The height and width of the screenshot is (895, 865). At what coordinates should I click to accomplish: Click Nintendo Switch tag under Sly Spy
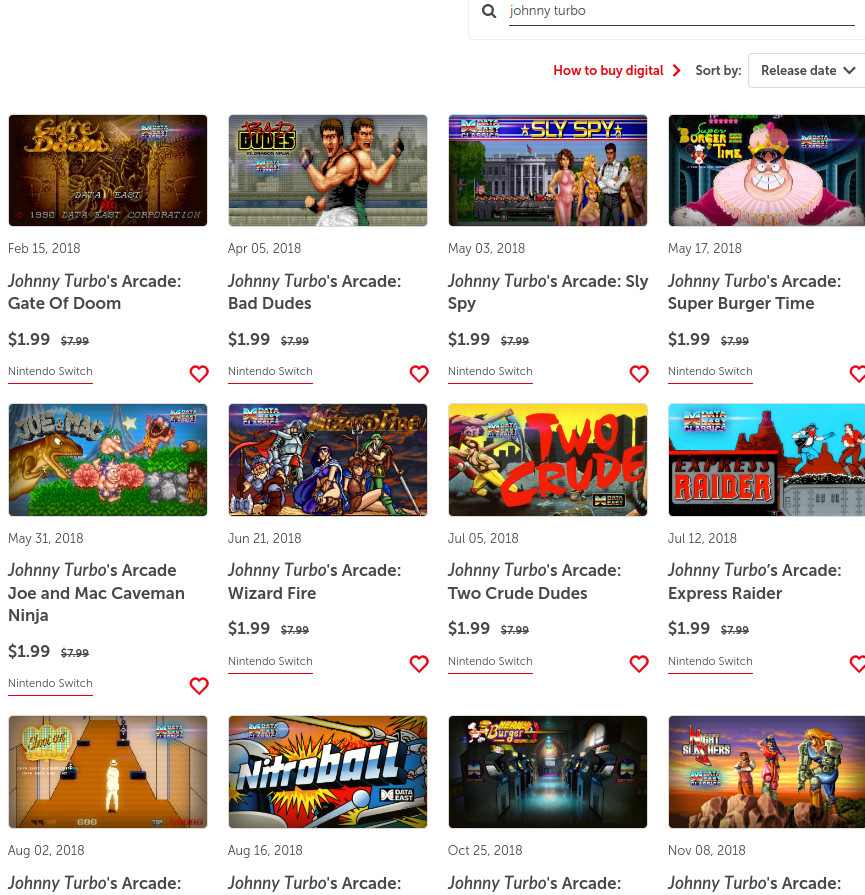[x=490, y=372]
